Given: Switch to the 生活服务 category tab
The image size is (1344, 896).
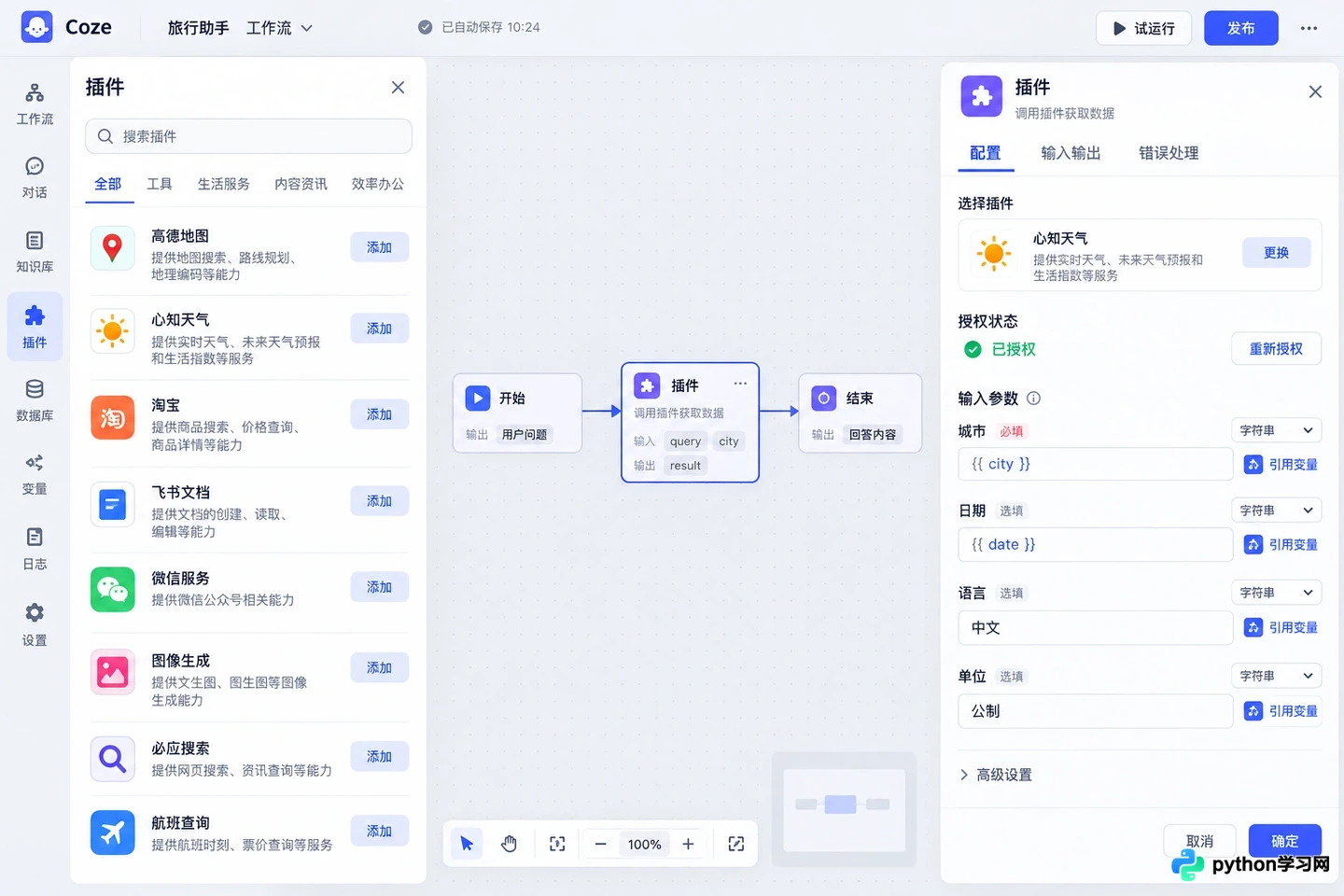Looking at the screenshot, I should [224, 184].
